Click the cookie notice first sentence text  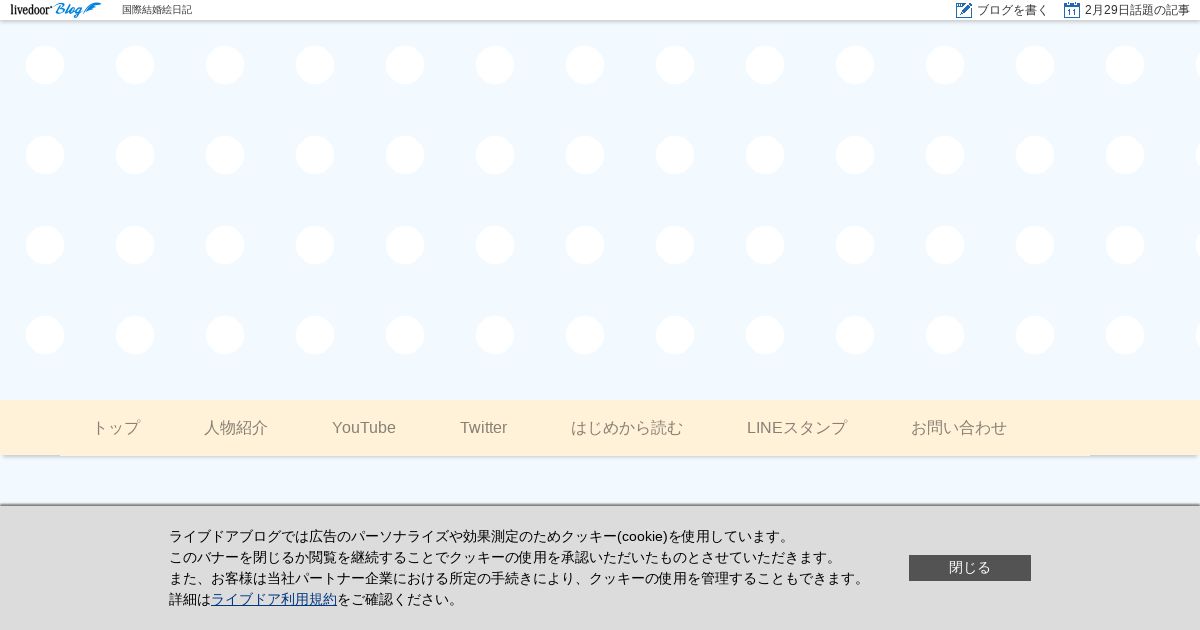tap(481, 536)
